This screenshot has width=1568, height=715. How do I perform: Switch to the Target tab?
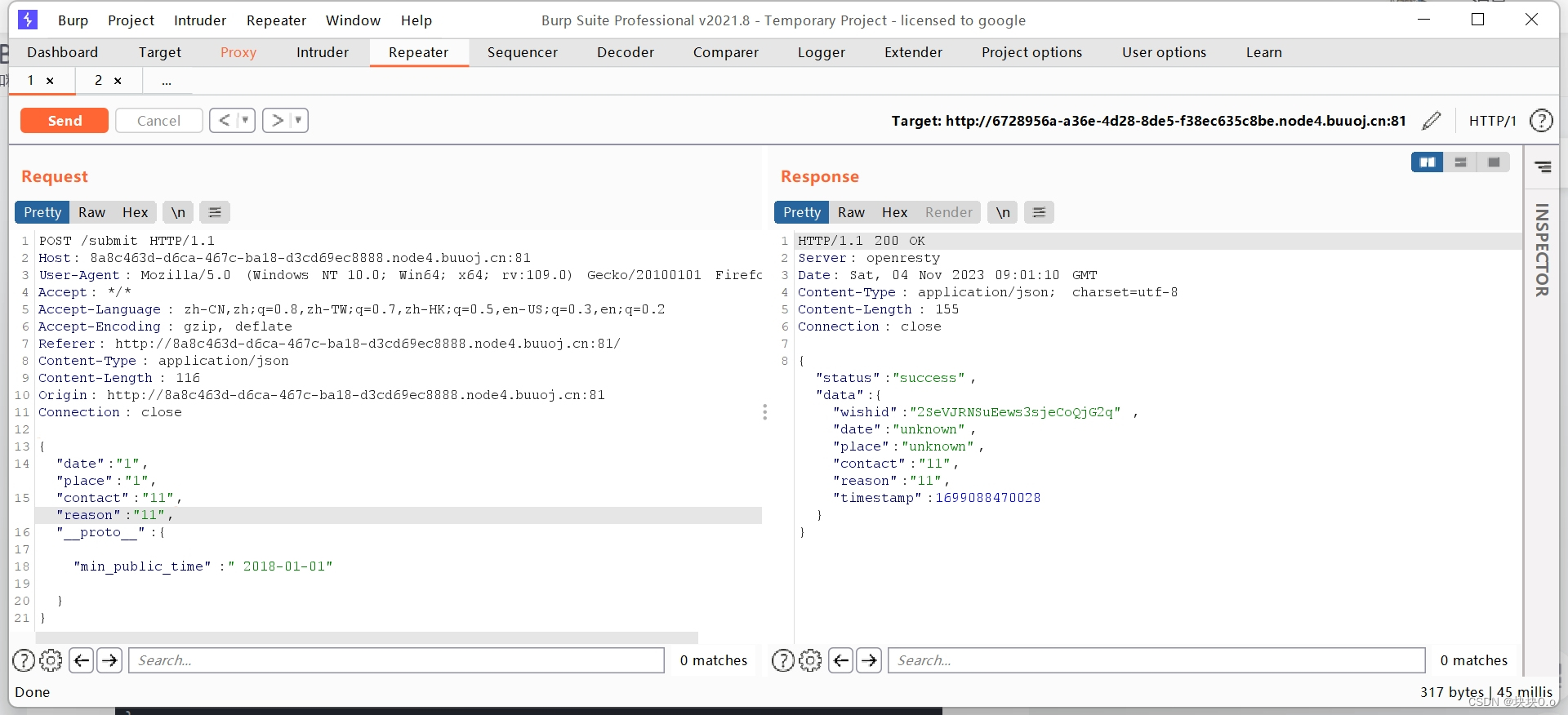pos(160,52)
